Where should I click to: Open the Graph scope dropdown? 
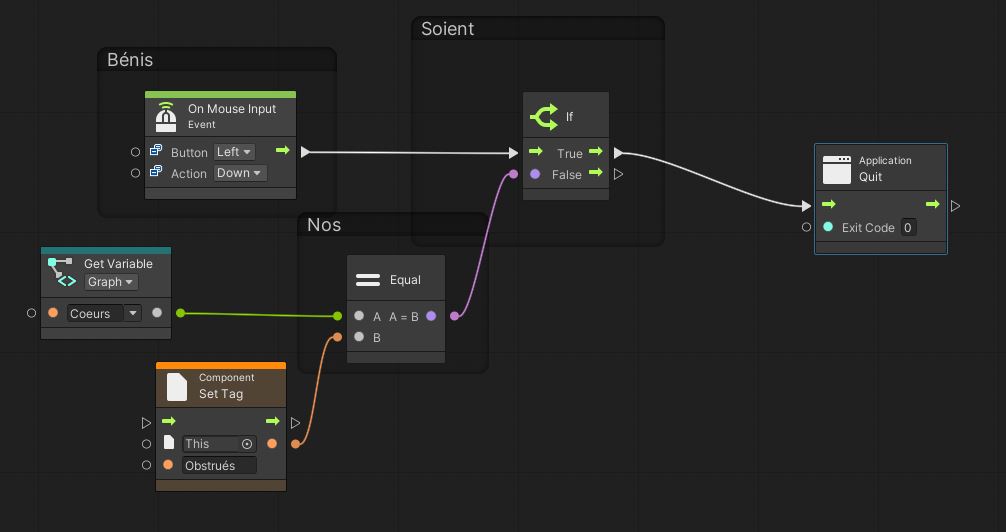[x=111, y=282]
